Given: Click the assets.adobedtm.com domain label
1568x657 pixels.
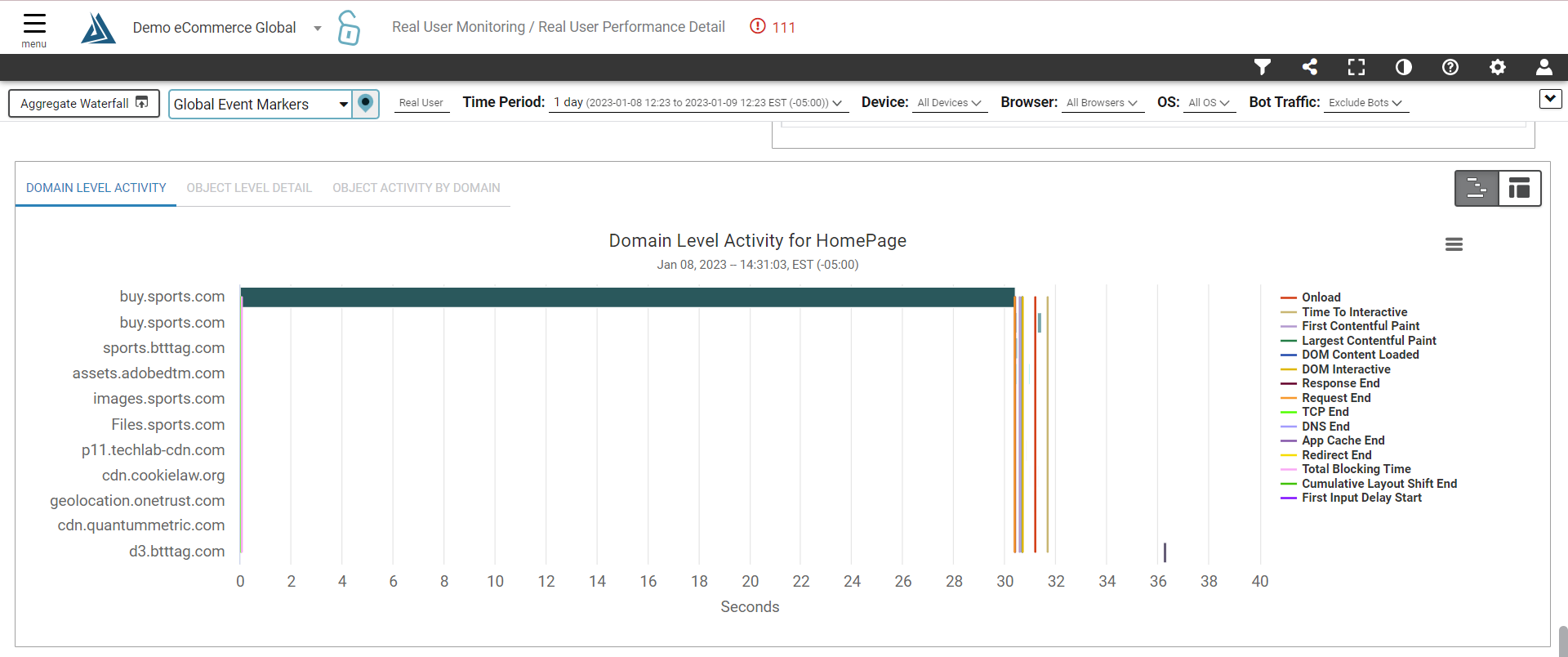Looking at the screenshot, I should pos(149,373).
